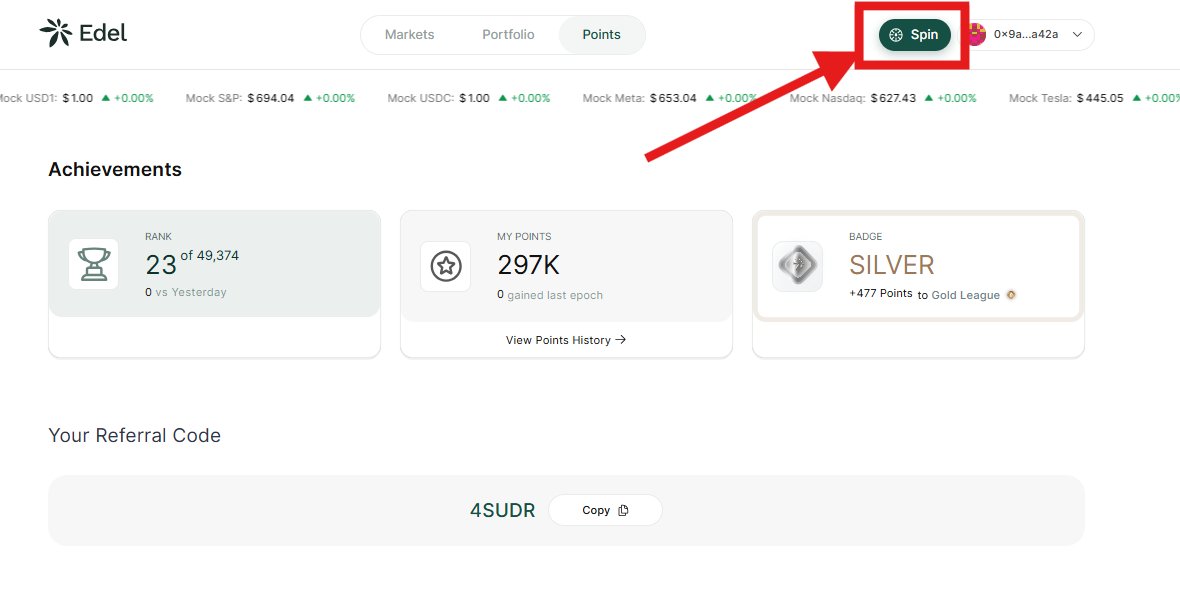Click the Edel logo

pos(84,33)
